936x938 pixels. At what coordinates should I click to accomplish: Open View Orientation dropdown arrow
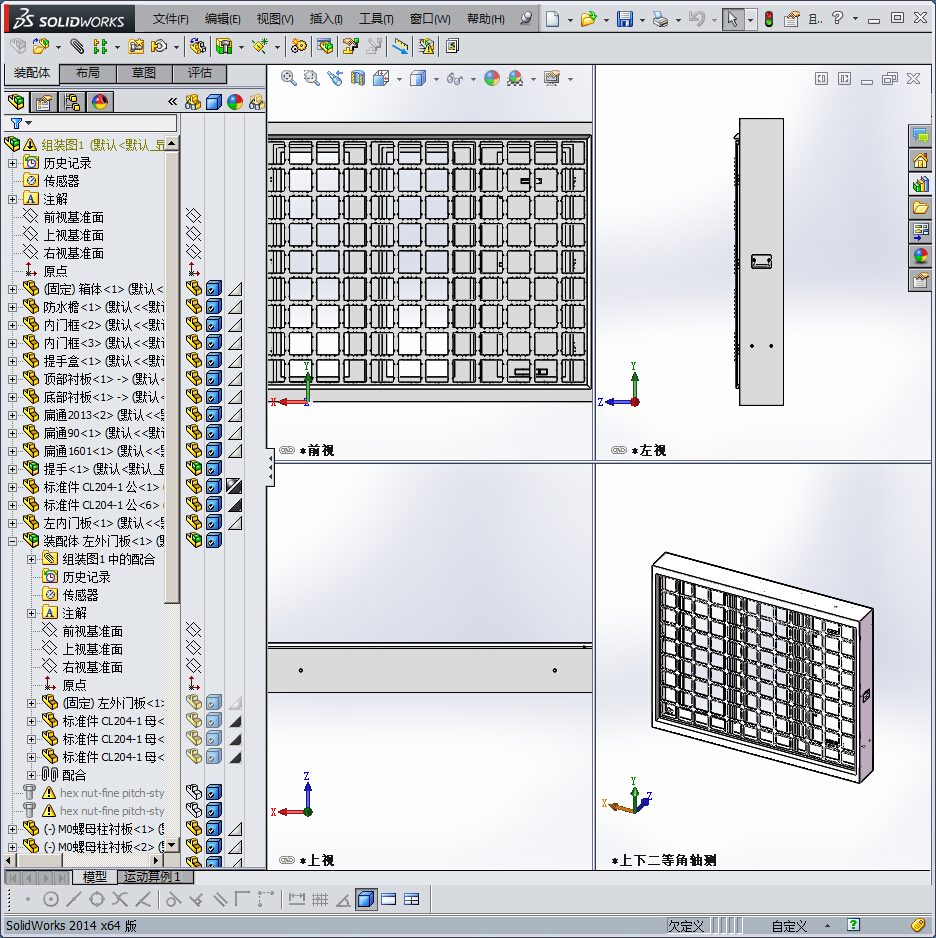click(399, 80)
